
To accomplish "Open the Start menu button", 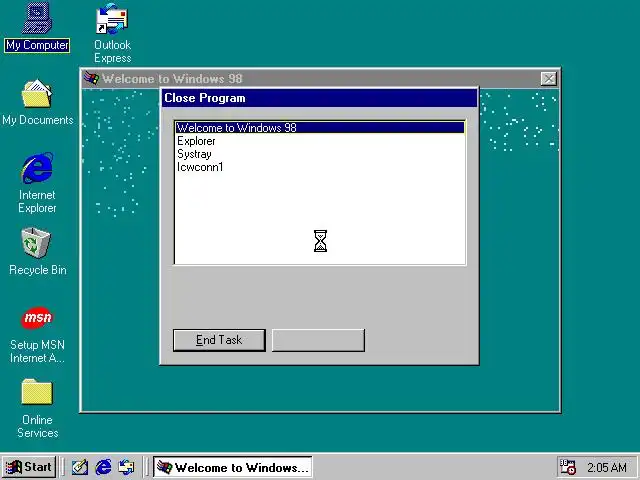I will (29, 467).
